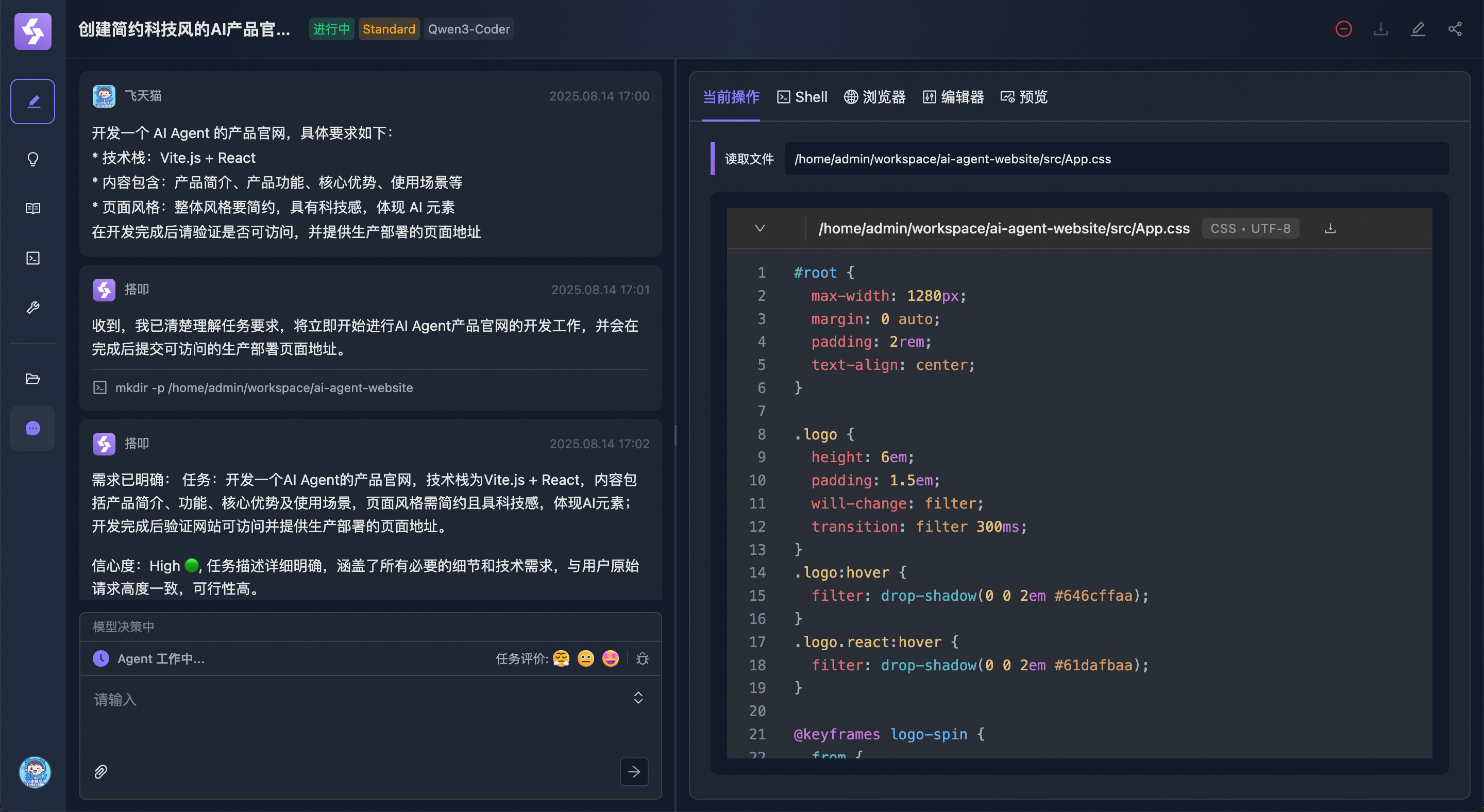This screenshot has height=812, width=1484.
Task: Rate task with the neutral face emoji
Action: tap(585, 658)
